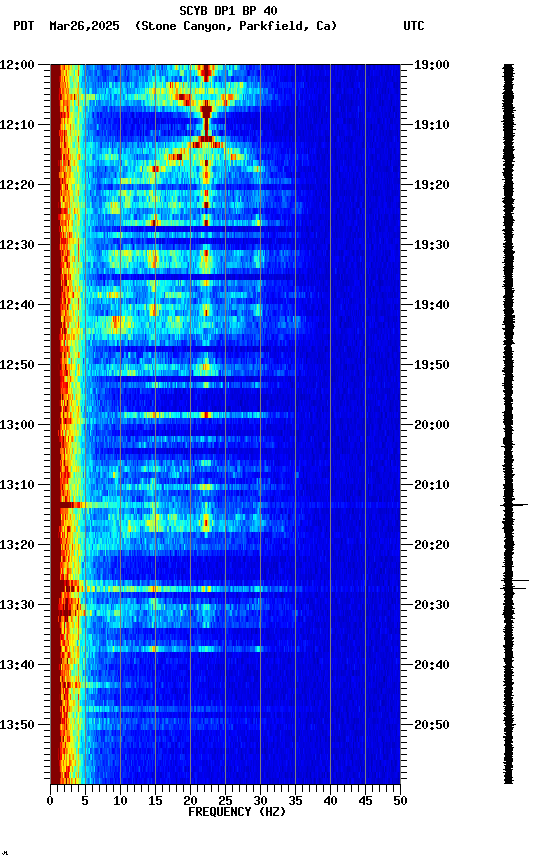Click the '13:30' PDT time label

17,605
